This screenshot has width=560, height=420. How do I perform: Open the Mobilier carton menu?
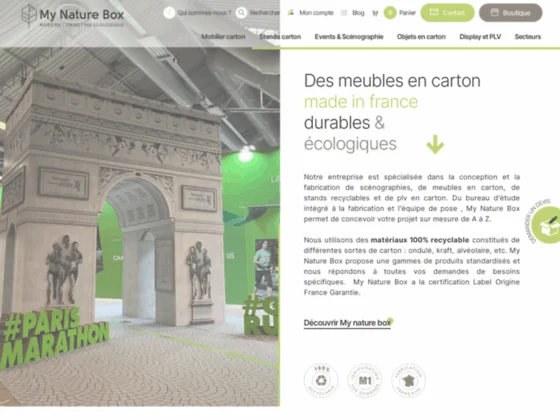click(223, 36)
